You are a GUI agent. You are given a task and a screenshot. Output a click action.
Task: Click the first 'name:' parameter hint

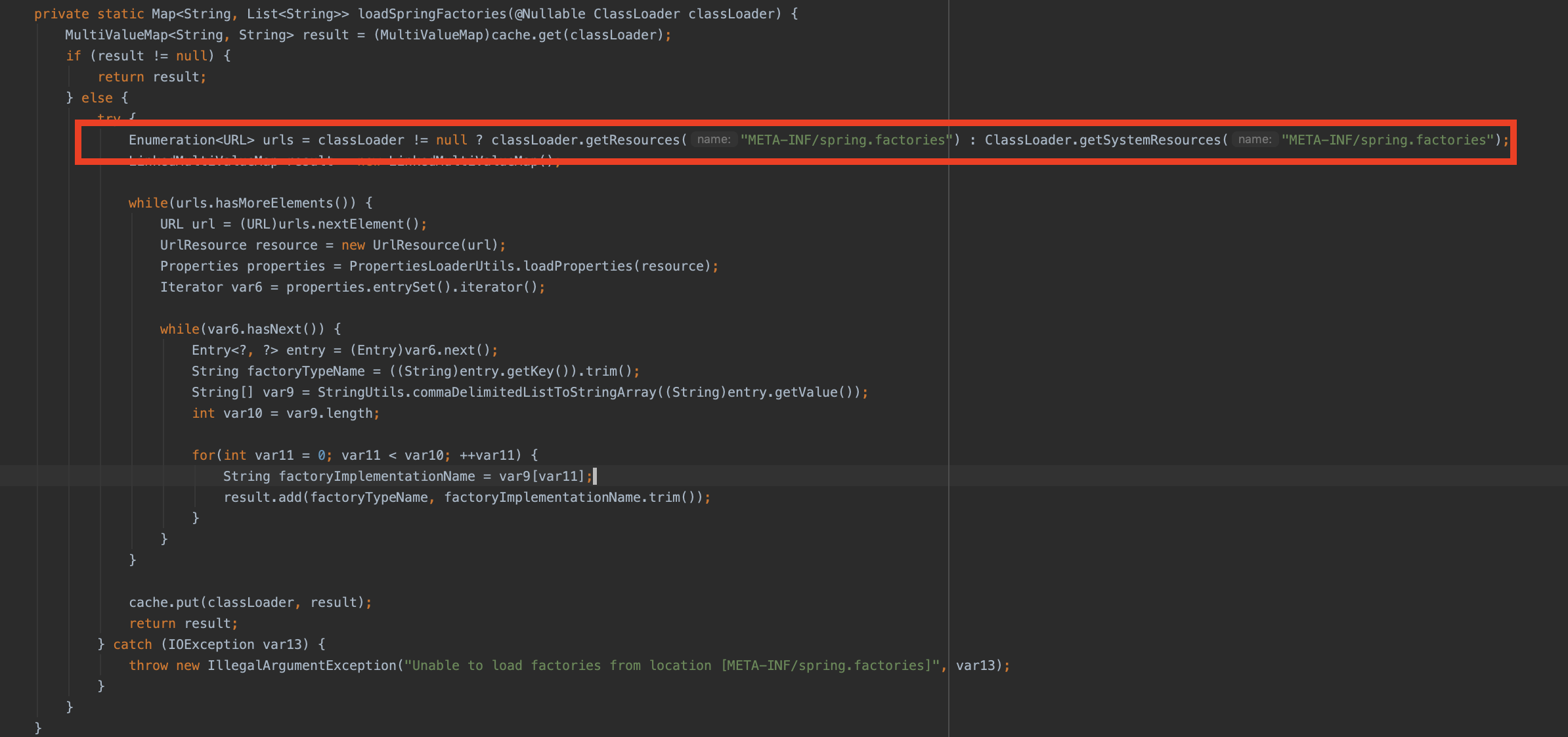point(713,139)
